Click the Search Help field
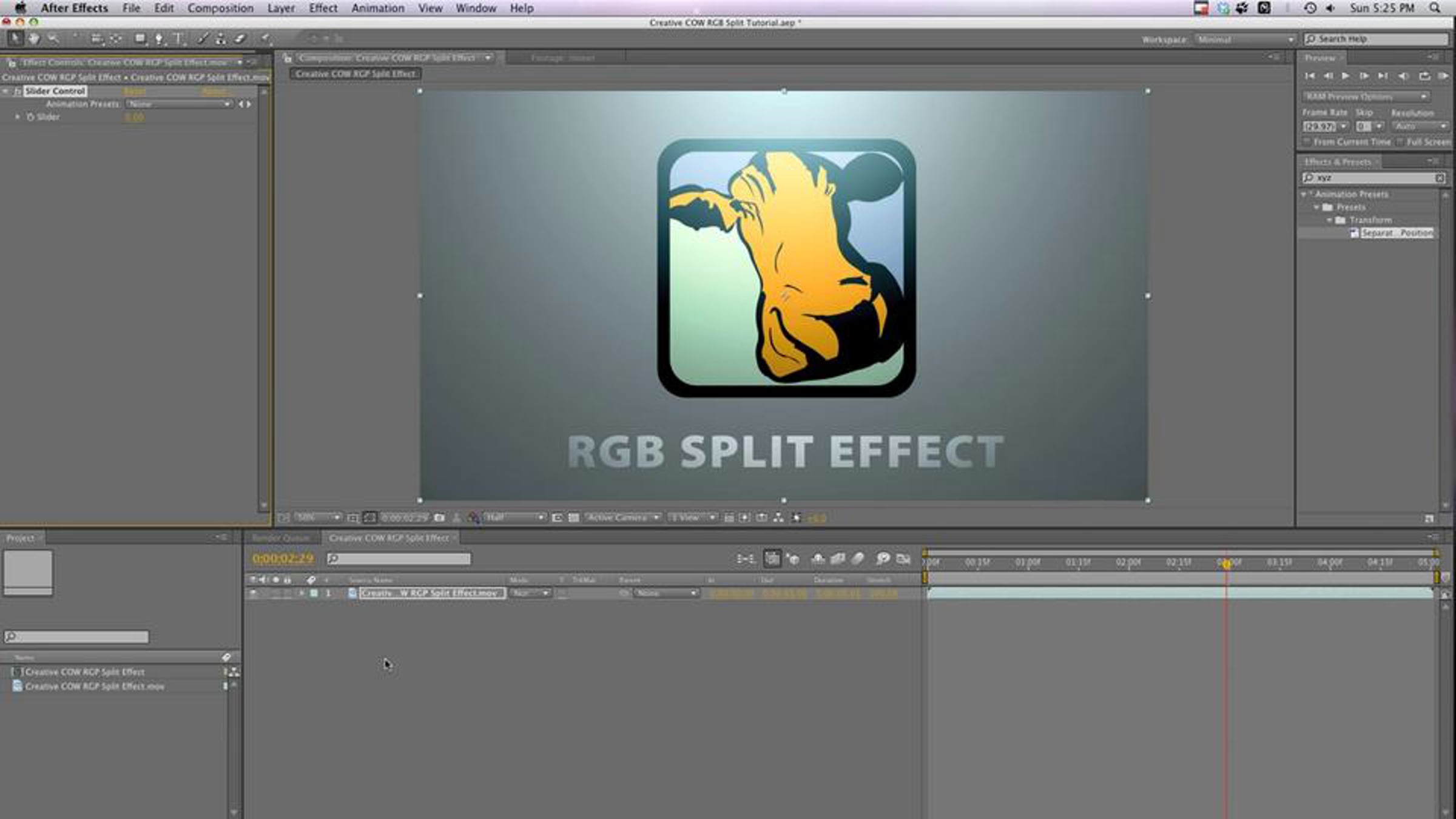The width and height of the screenshot is (1456, 819). point(1377,39)
